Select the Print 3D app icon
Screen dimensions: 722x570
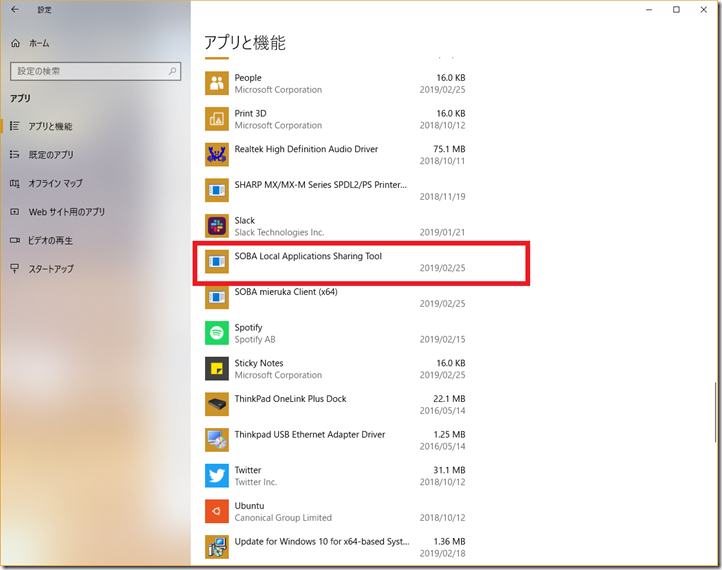click(216, 119)
